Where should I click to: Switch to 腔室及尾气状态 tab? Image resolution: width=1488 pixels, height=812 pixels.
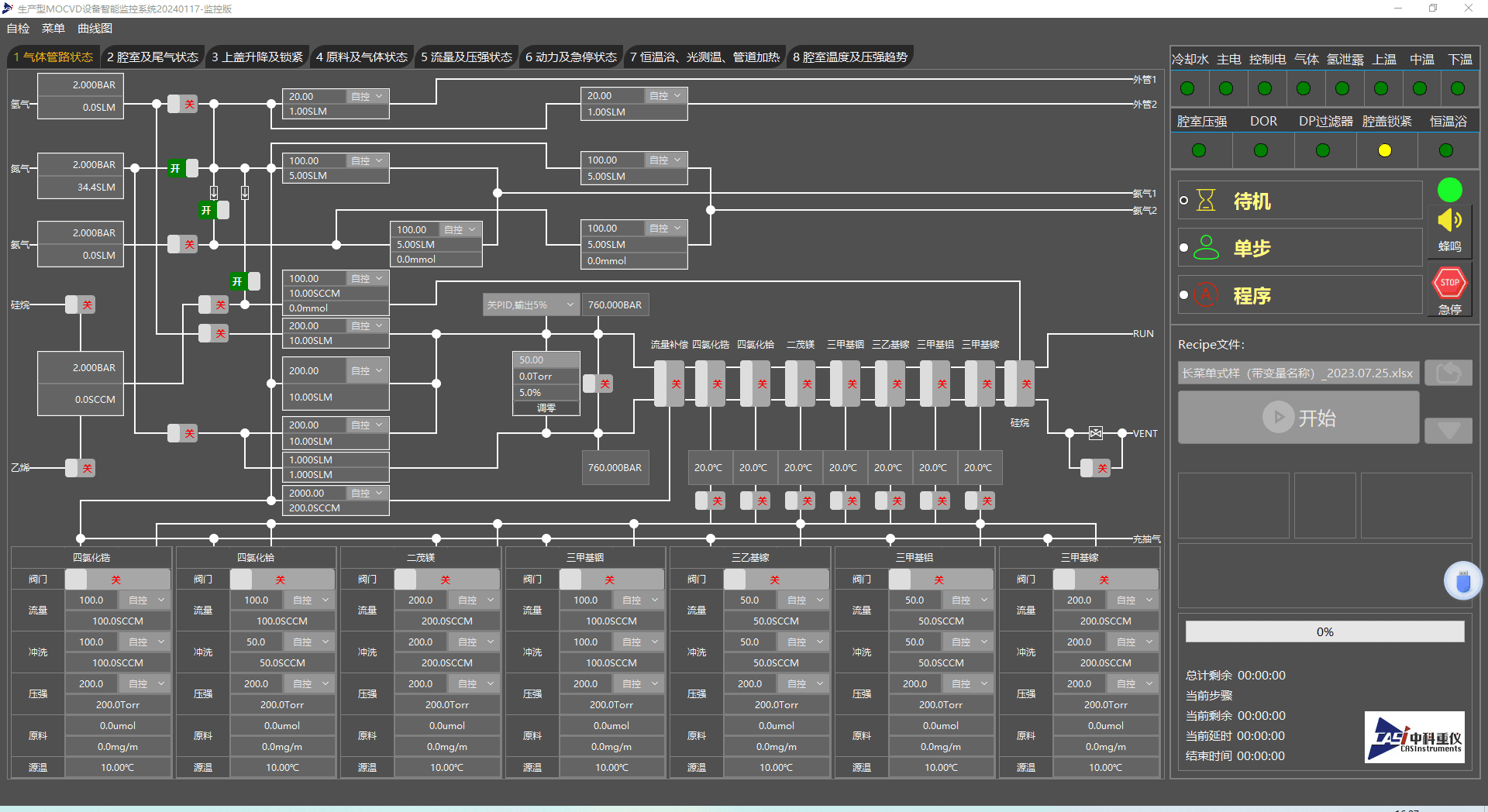tap(153, 57)
